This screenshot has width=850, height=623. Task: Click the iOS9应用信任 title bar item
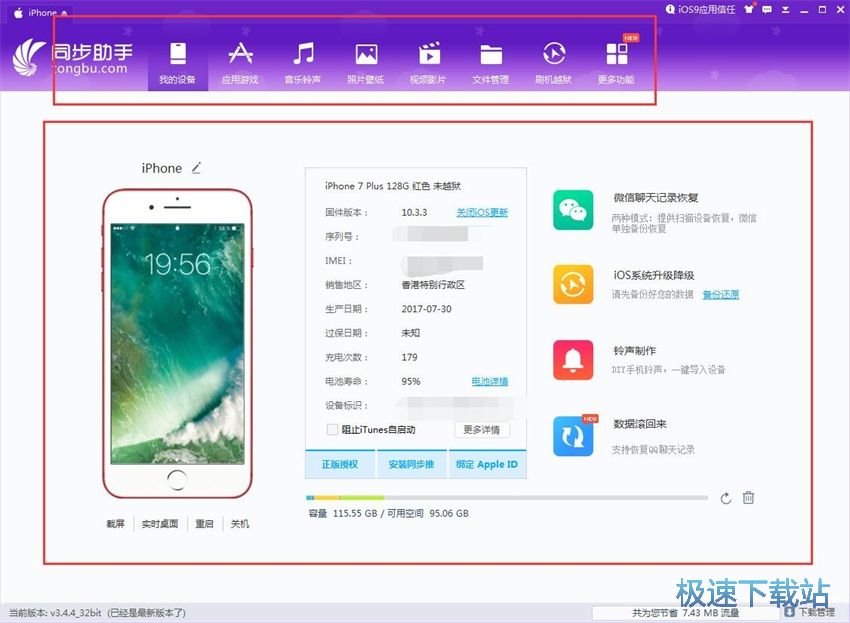[x=700, y=9]
